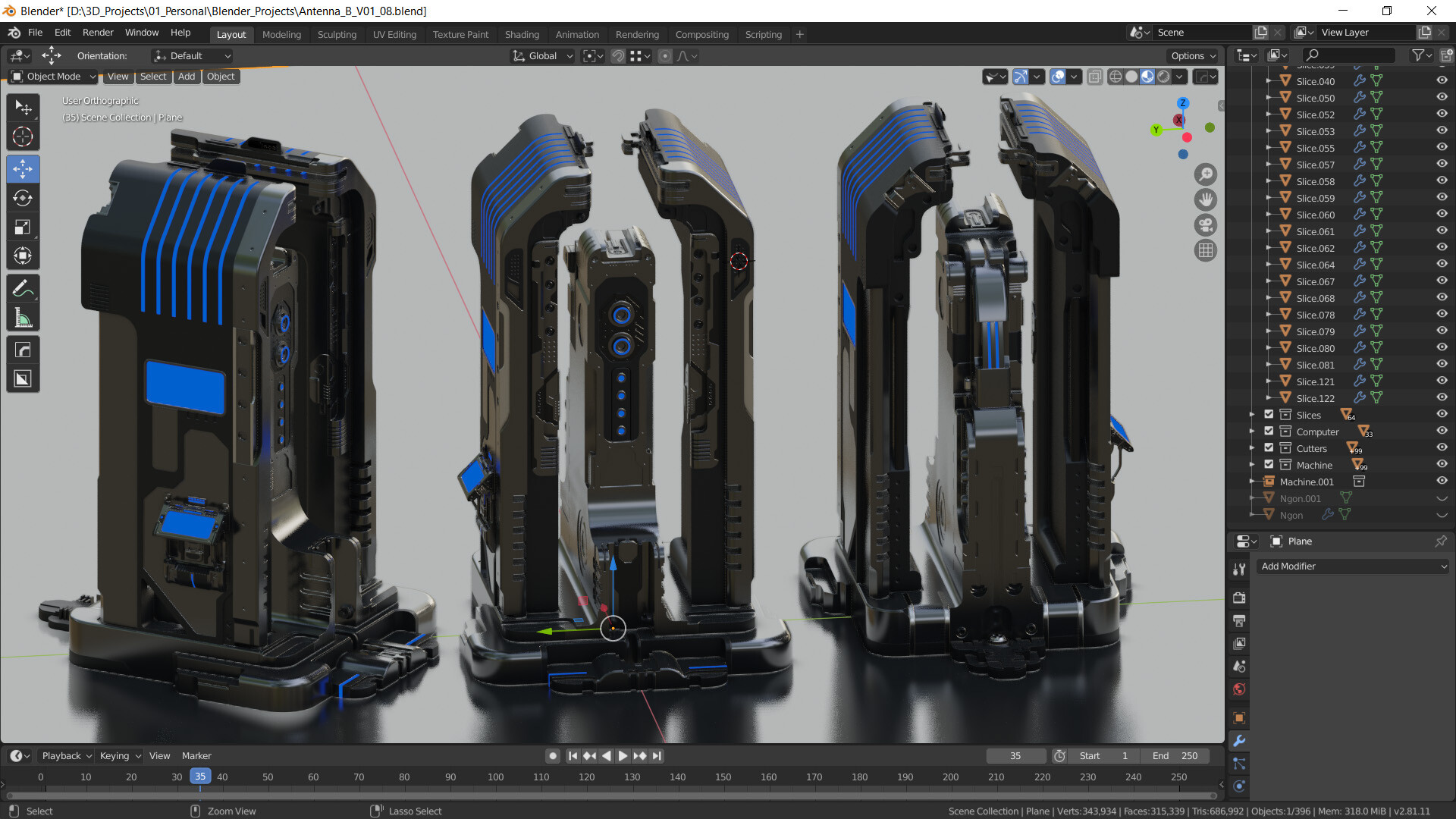Open the Render menu
This screenshot has width=1456, height=819.
tap(98, 33)
